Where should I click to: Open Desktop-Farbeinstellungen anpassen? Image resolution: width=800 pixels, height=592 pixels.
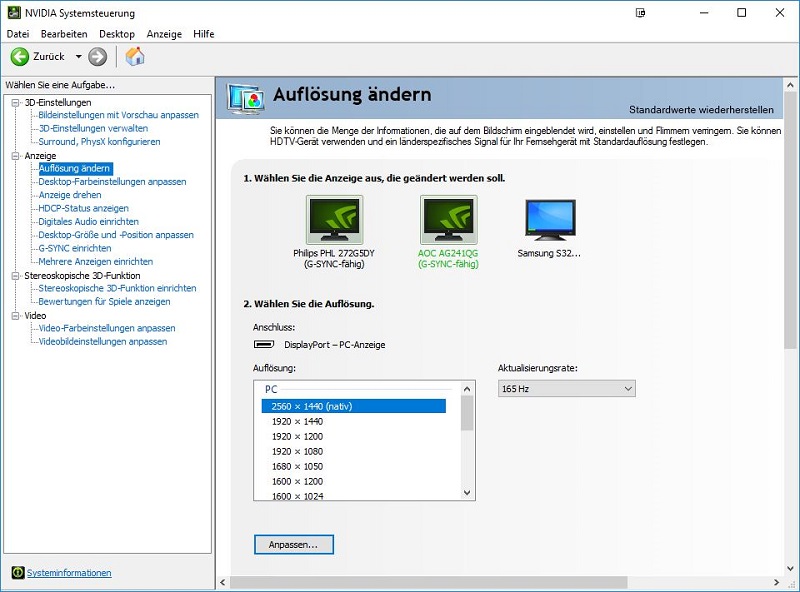pyautogui.click(x=112, y=182)
